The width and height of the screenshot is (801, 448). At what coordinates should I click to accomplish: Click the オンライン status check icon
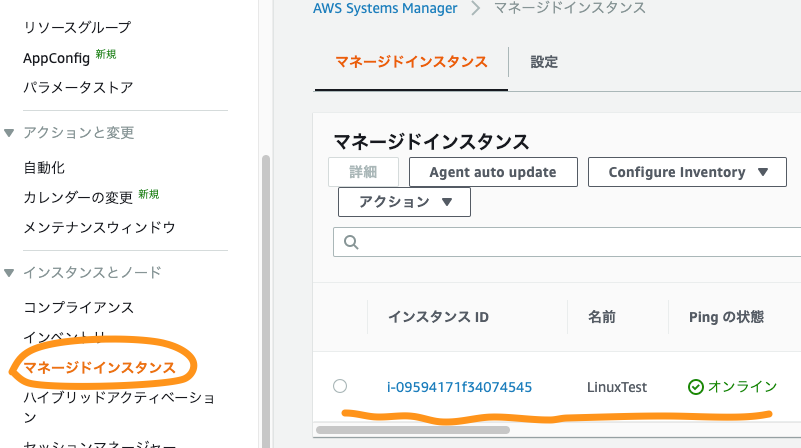click(x=695, y=387)
